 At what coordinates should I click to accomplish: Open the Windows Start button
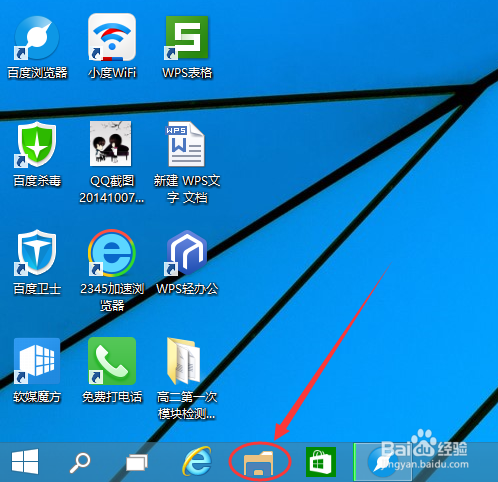click(25, 462)
